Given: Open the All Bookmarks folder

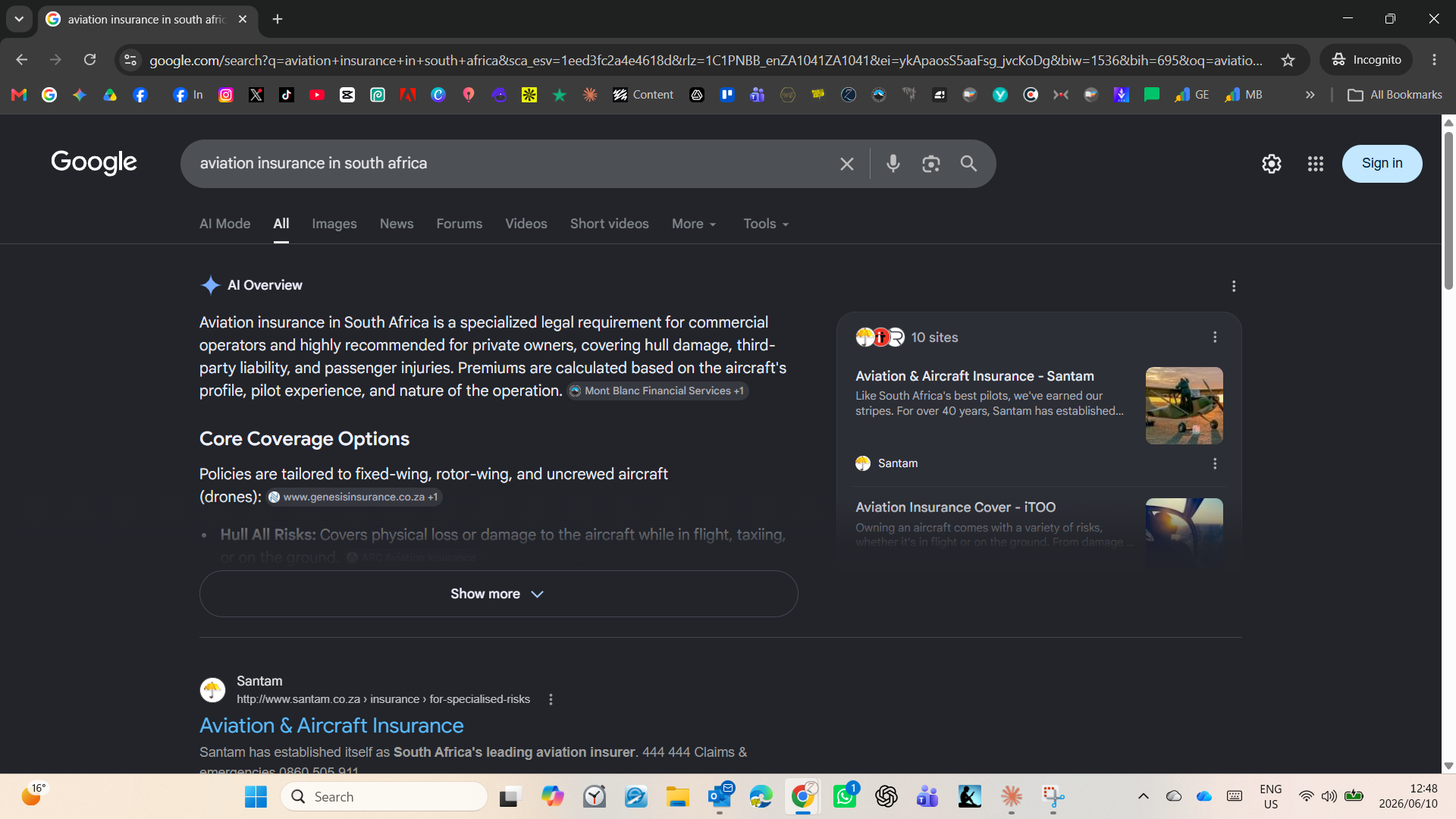Looking at the screenshot, I should point(1395,95).
